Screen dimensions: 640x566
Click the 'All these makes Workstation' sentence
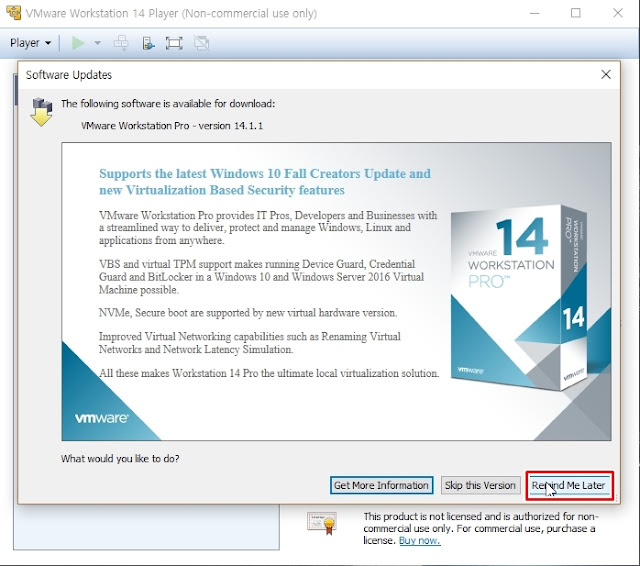pyautogui.click(x=269, y=373)
